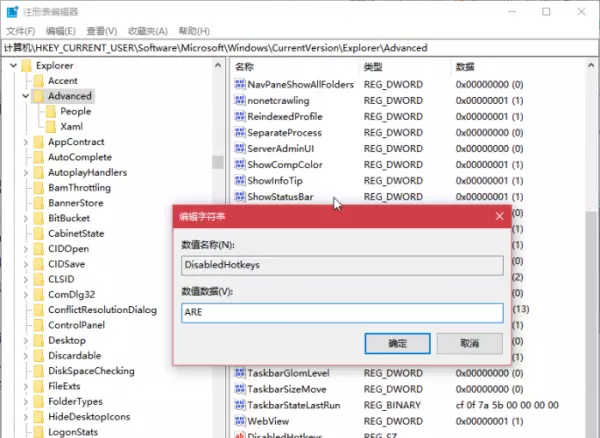Viewport: 600px width, 438px height.
Task: Select the BannerStore tree item
Action: 76,203
